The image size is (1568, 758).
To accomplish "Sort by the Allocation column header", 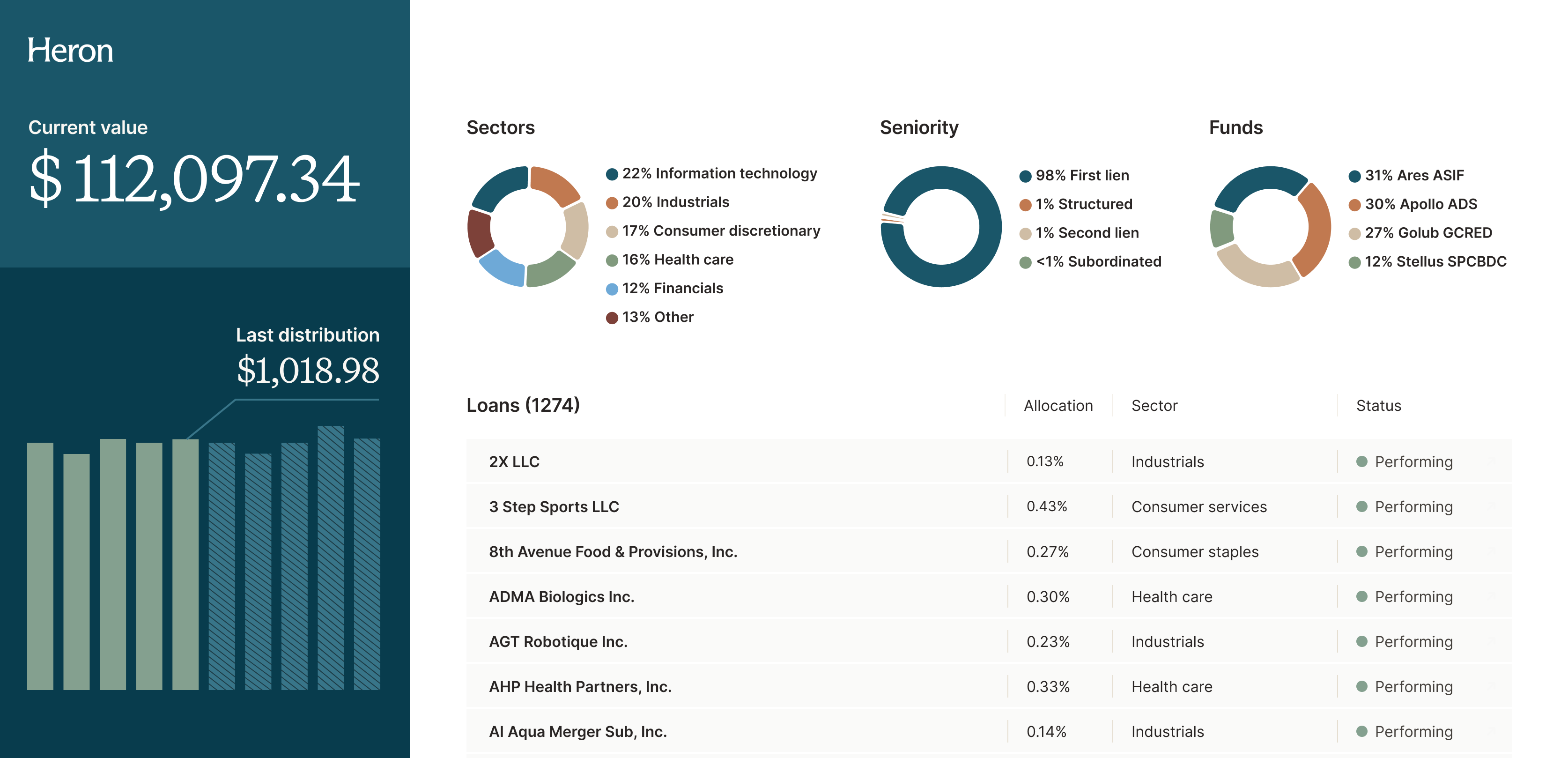I will pos(1058,406).
